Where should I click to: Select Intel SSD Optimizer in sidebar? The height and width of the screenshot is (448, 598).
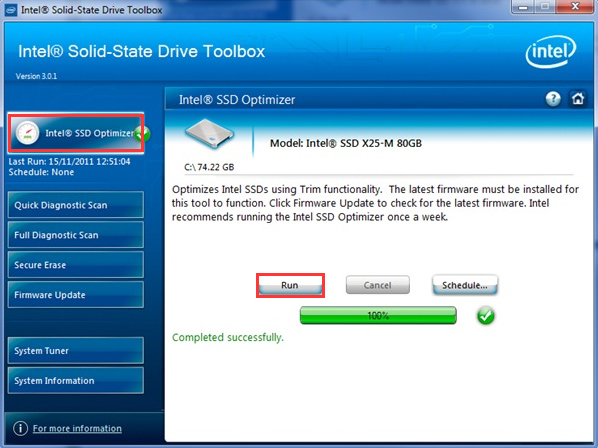[x=76, y=133]
